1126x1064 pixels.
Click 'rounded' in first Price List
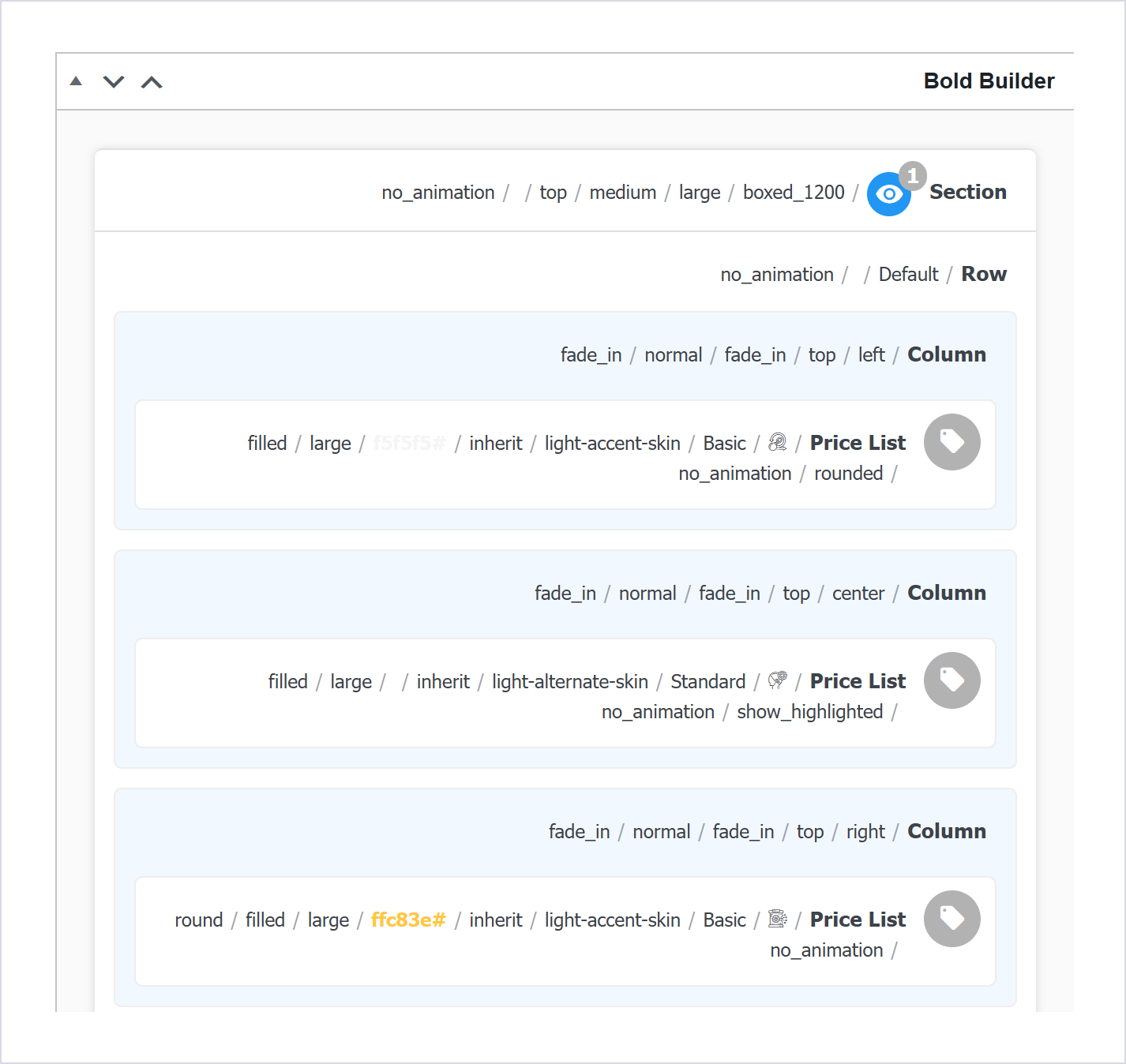tap(849, 474)
